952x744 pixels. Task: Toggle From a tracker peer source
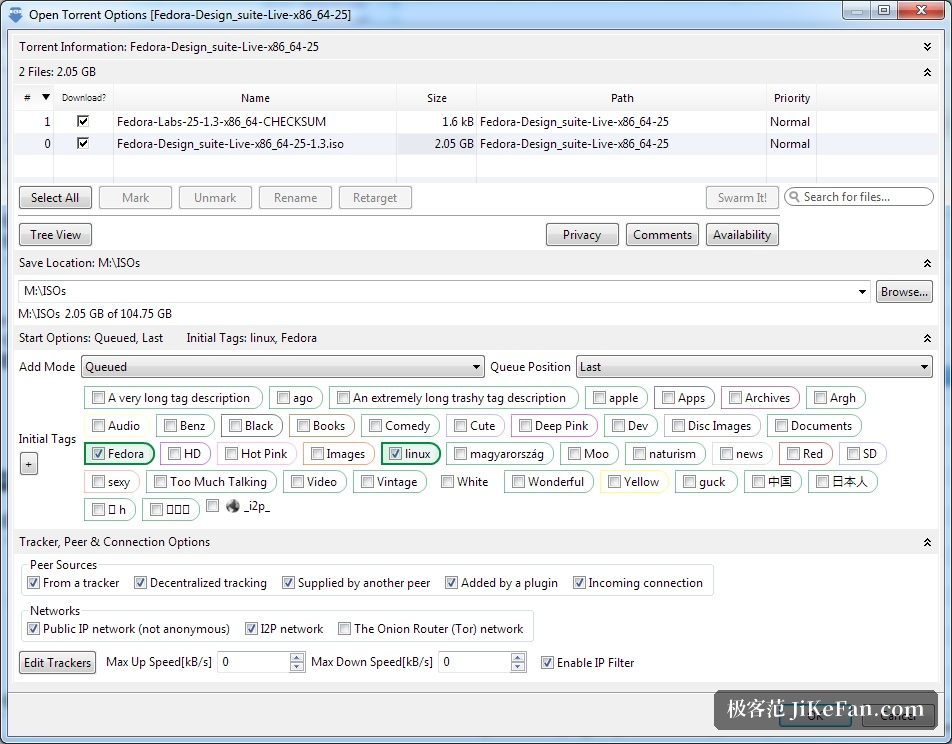33,583
